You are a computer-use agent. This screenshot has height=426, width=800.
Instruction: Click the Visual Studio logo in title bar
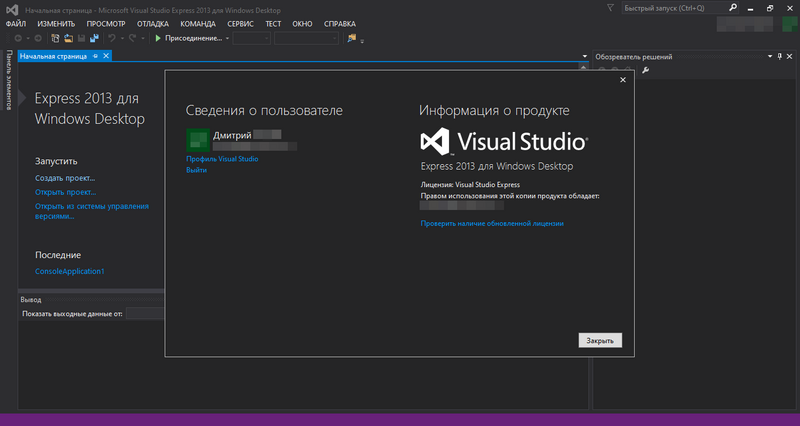click(12, 10)
